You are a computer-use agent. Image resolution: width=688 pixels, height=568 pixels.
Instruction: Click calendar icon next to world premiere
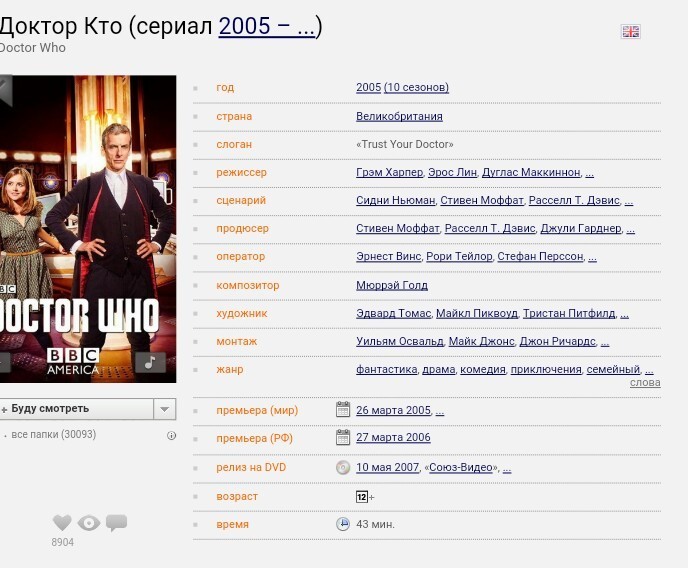343,410
